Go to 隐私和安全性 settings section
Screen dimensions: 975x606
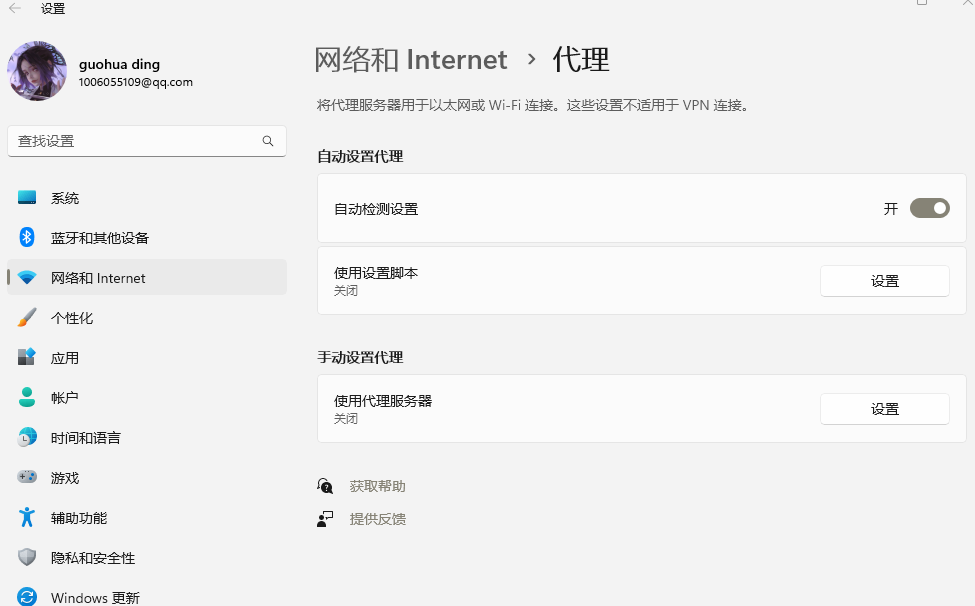tap(93, 558)
